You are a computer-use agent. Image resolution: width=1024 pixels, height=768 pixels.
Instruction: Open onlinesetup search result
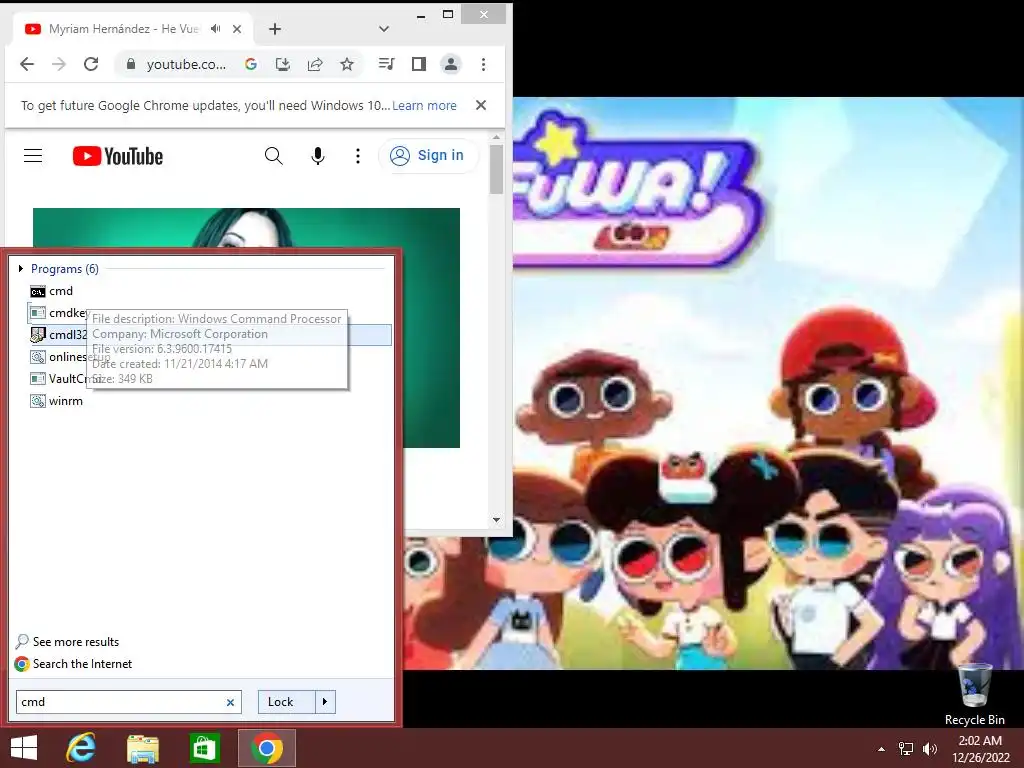[69, 357]
